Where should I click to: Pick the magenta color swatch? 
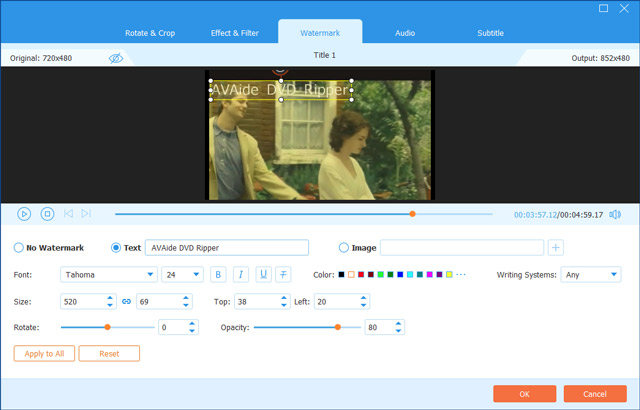pos(429,275)
